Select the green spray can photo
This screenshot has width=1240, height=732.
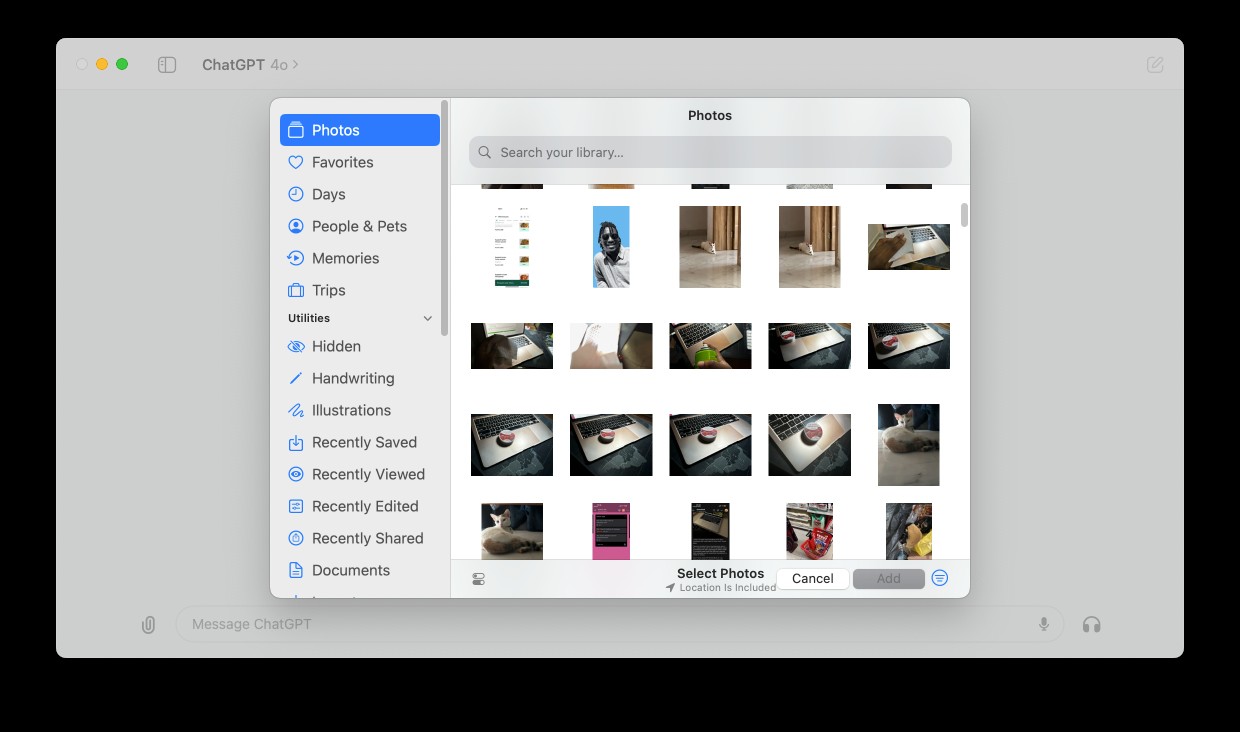[x=710, y=346]
